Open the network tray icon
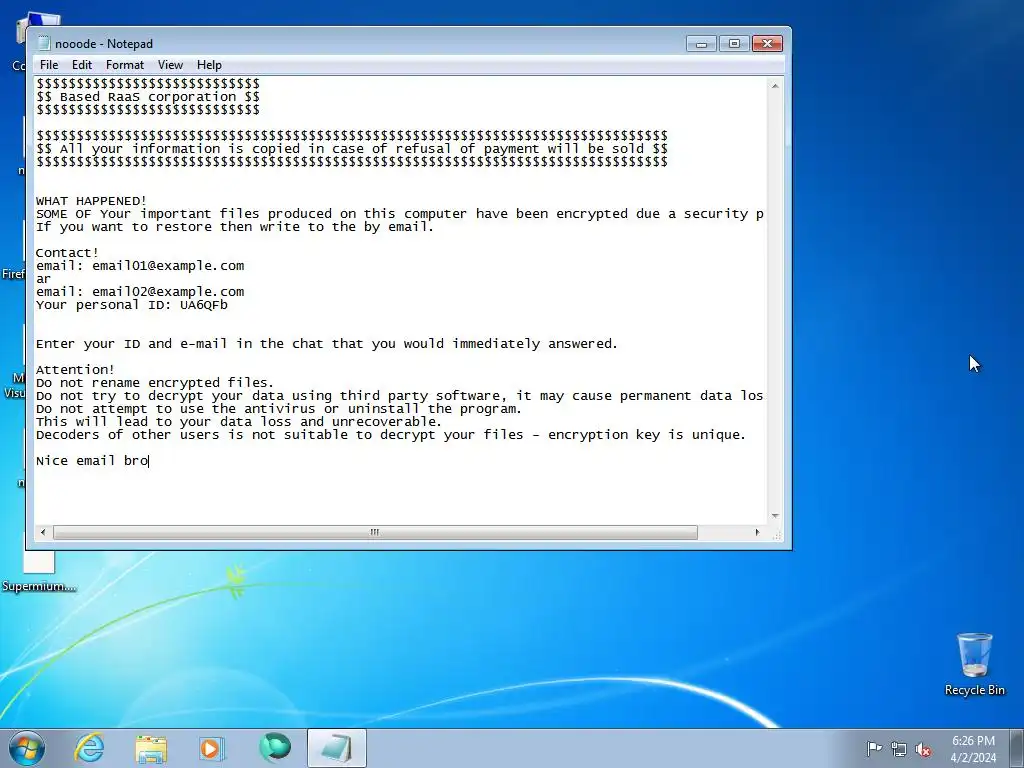The image size is (1024, 768). coord(899,749)
